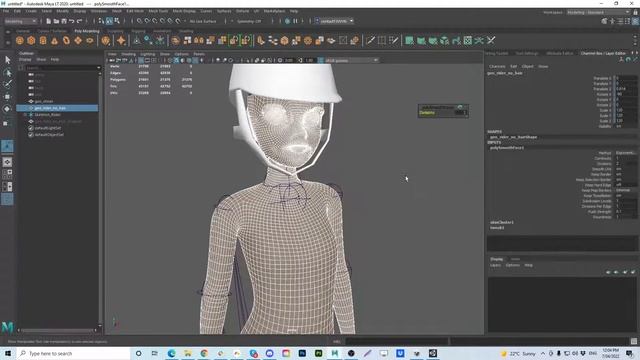This screenshot has height=360, width=640.
Task: Switch to the Tool Settings tab
Action: coord(527,53)
